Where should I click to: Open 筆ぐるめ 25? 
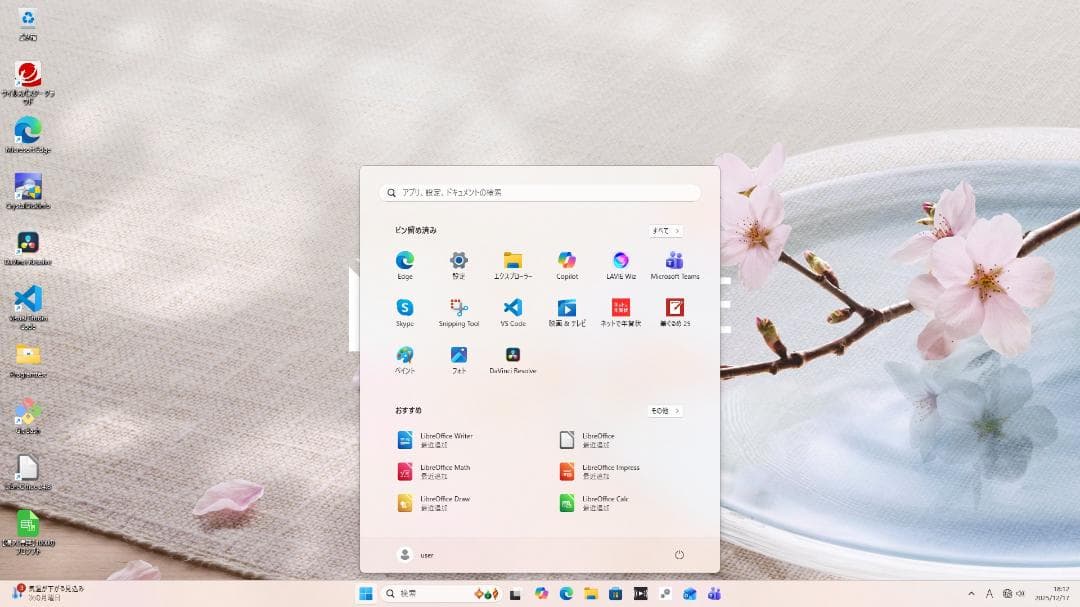click(x=675, y=309)
